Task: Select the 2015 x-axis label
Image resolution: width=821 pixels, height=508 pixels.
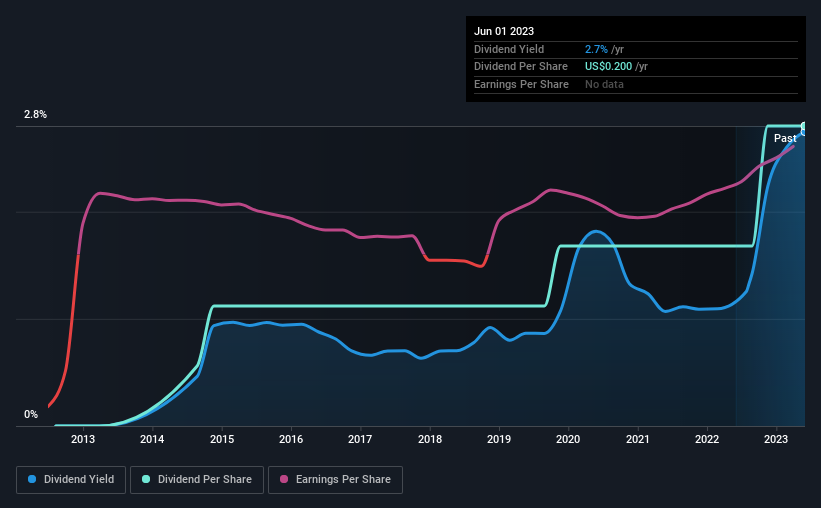Action: (222, 439)
